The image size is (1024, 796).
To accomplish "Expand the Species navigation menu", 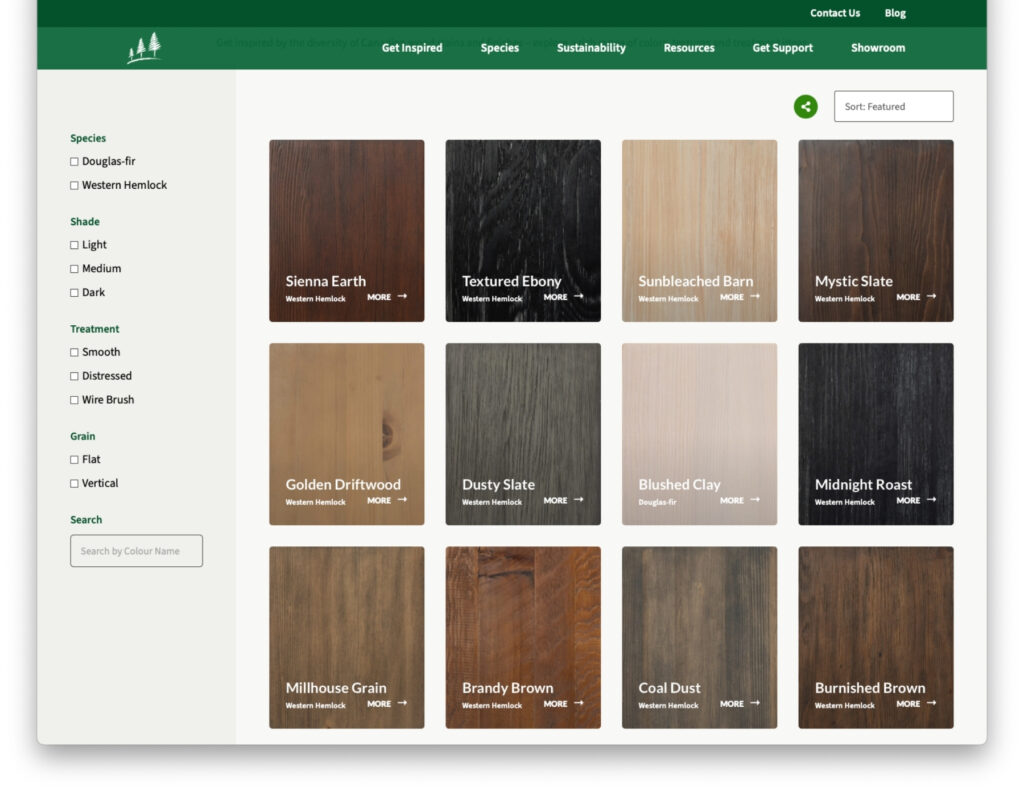I will click(499, 48).
